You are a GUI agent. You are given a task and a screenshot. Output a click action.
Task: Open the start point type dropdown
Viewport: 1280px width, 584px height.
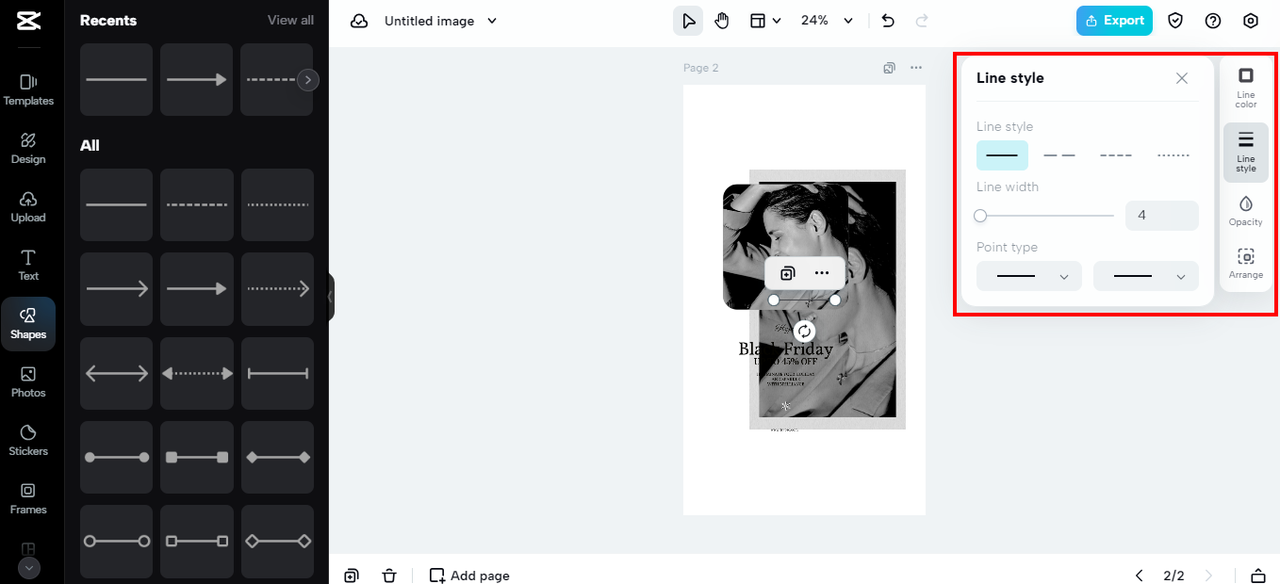[x=1029, y=276]
